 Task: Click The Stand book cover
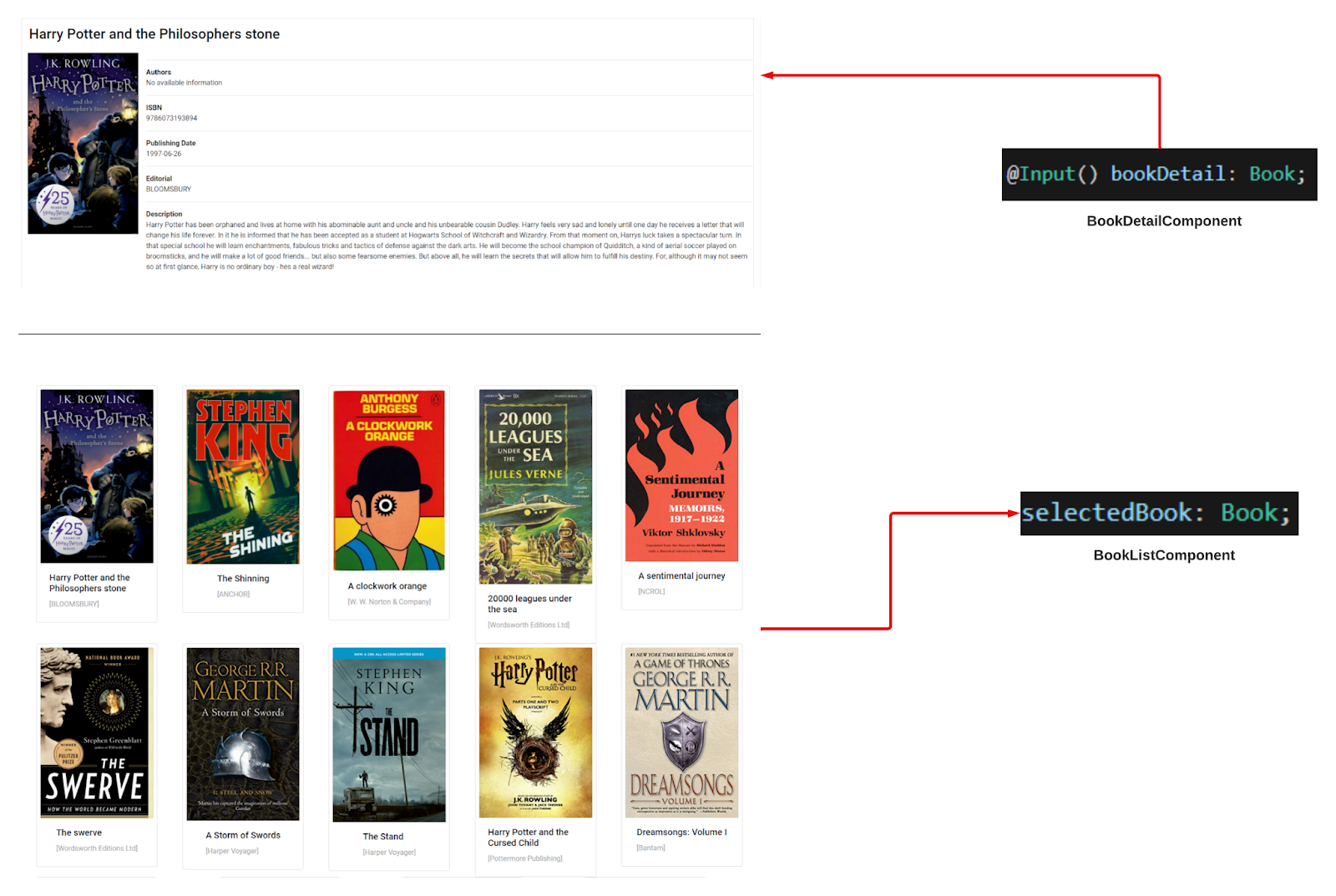(x=389, y=734)
